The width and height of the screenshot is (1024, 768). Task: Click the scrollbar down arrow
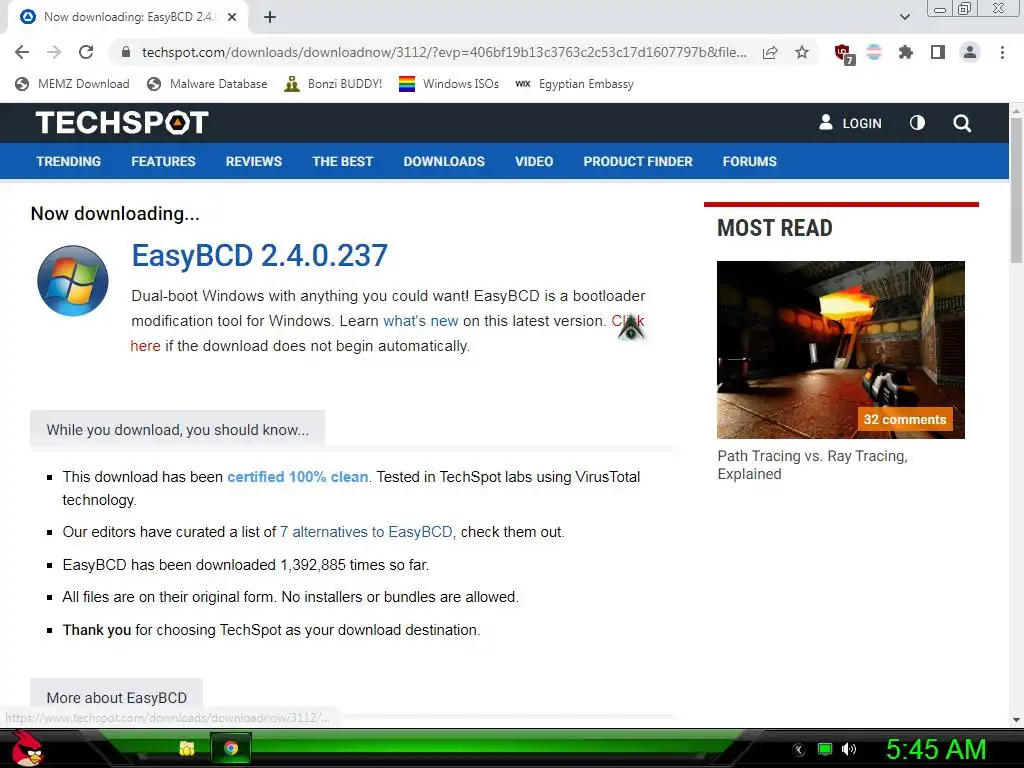coord(1017,720)
